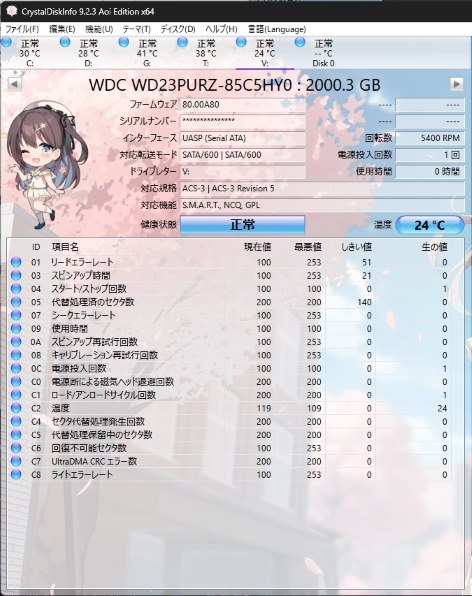Screen dimensions: 472x596
Task: Click the blue status icon for ID C7
Action: pos(16,461)
